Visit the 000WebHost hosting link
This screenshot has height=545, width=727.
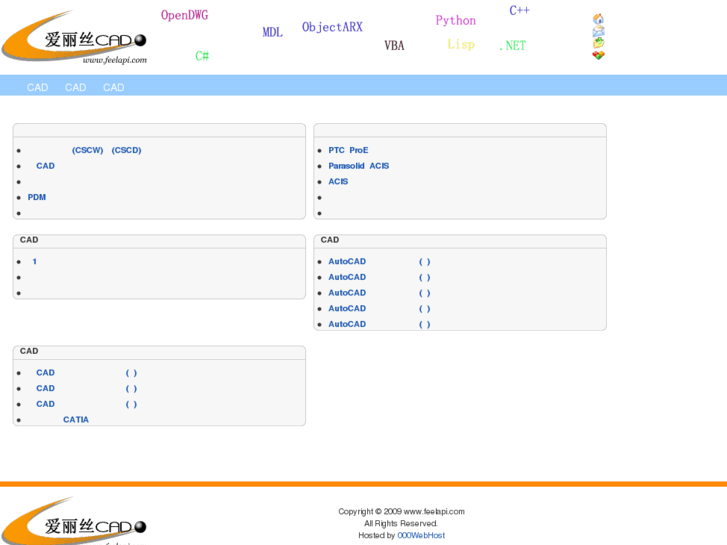[421, 535]
